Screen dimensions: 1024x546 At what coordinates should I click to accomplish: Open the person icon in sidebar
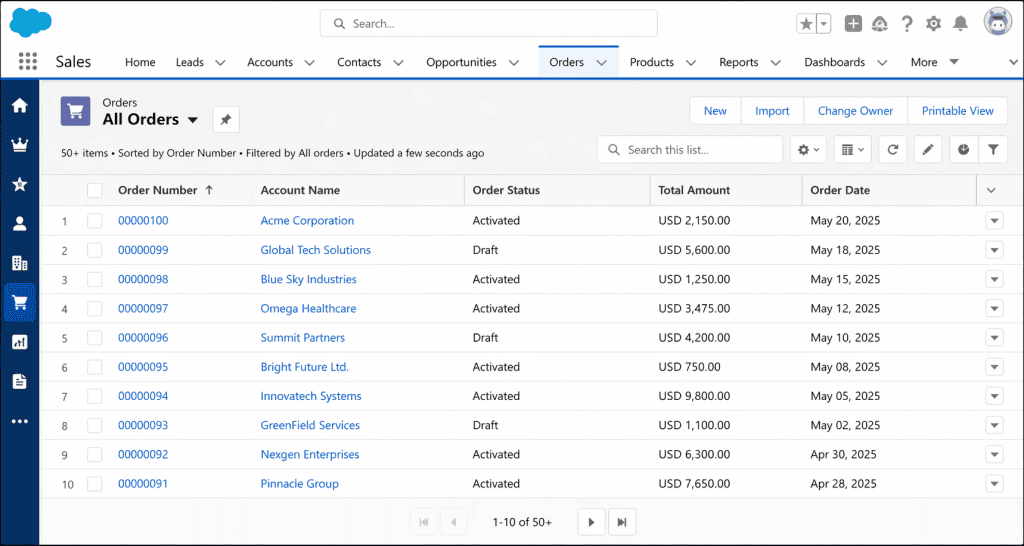click(x=20, y=224)
